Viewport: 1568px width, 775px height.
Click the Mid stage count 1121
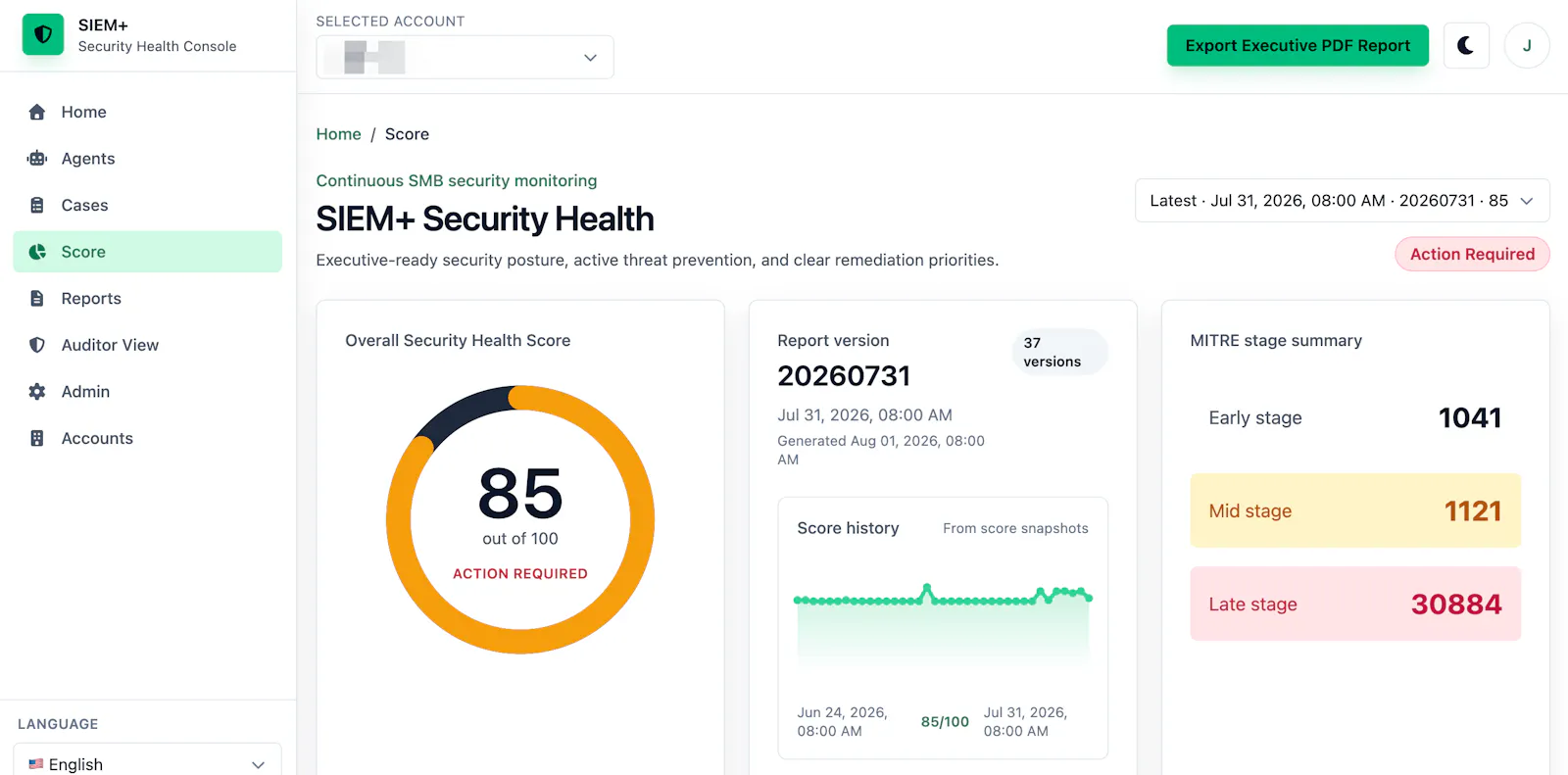1473,511
